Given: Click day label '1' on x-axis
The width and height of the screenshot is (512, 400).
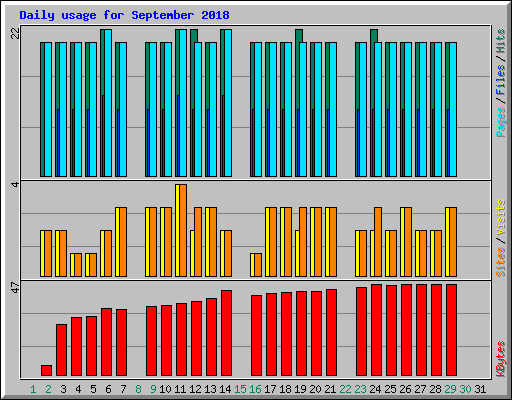Looking at the screenshot, I should [x=33, y=389].
